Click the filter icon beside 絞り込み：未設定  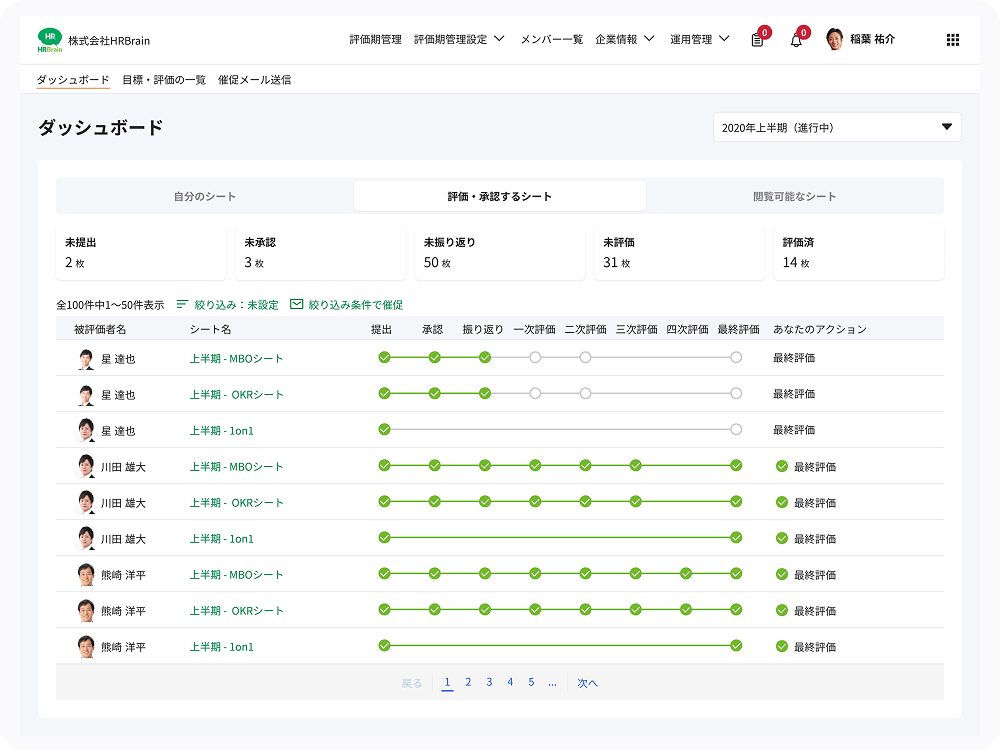click(x=182, y=305)
